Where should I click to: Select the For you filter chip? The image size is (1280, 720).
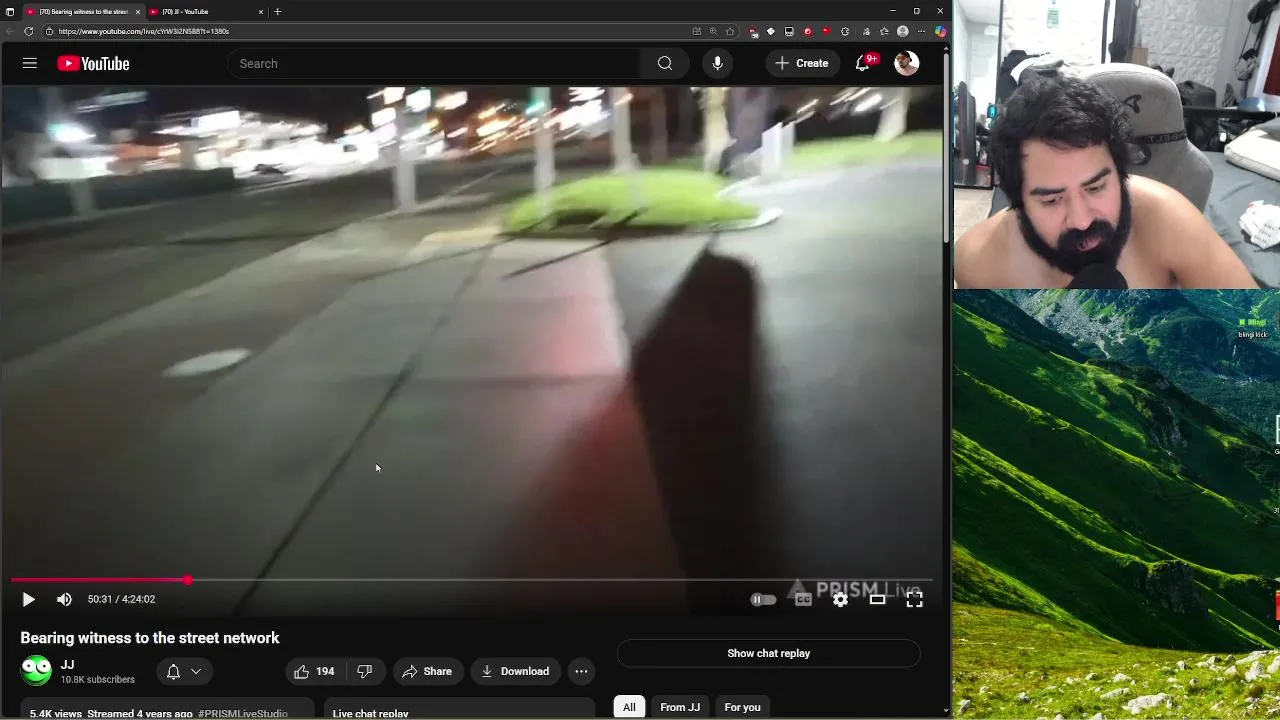tap(742, 707)
